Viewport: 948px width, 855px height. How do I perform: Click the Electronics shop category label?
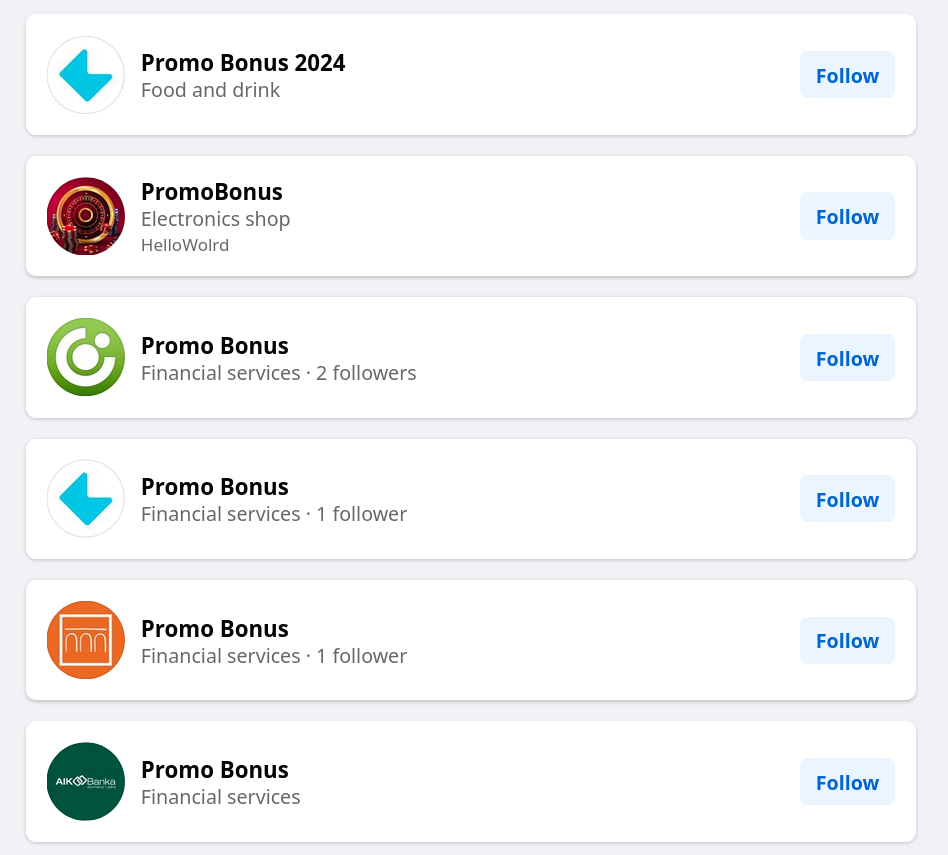point(215,219)
